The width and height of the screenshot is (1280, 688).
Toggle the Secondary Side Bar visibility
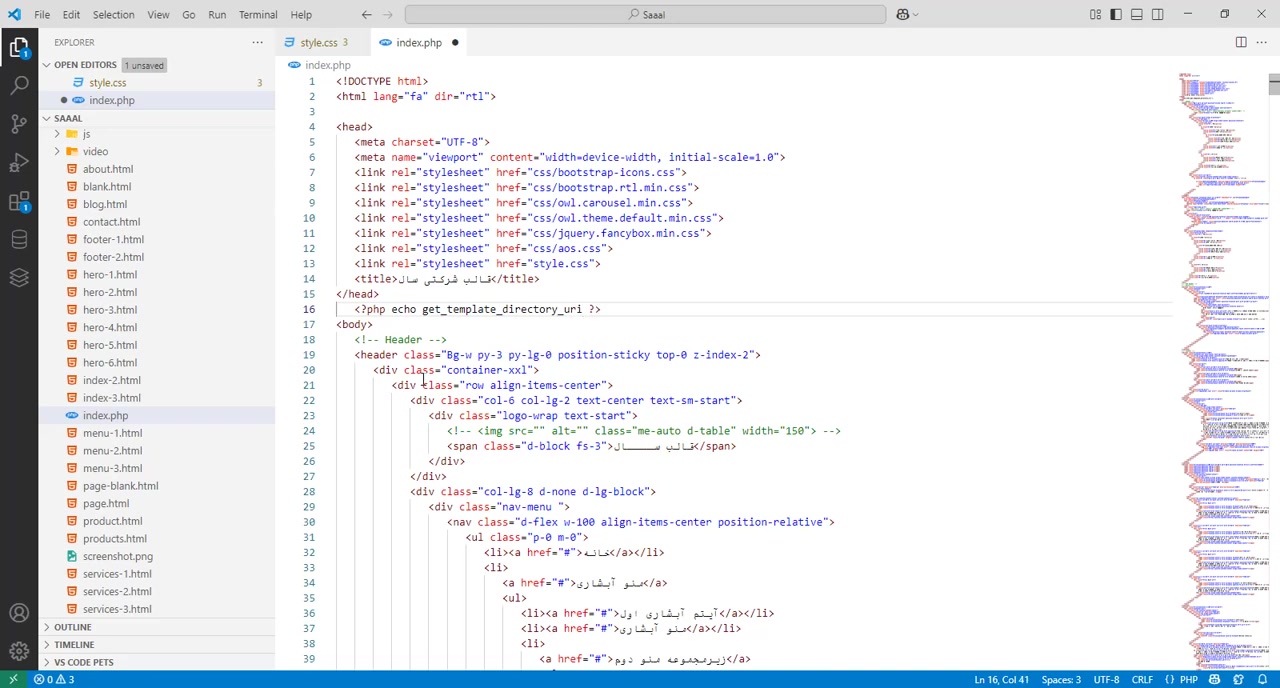tap(1157, 14)
